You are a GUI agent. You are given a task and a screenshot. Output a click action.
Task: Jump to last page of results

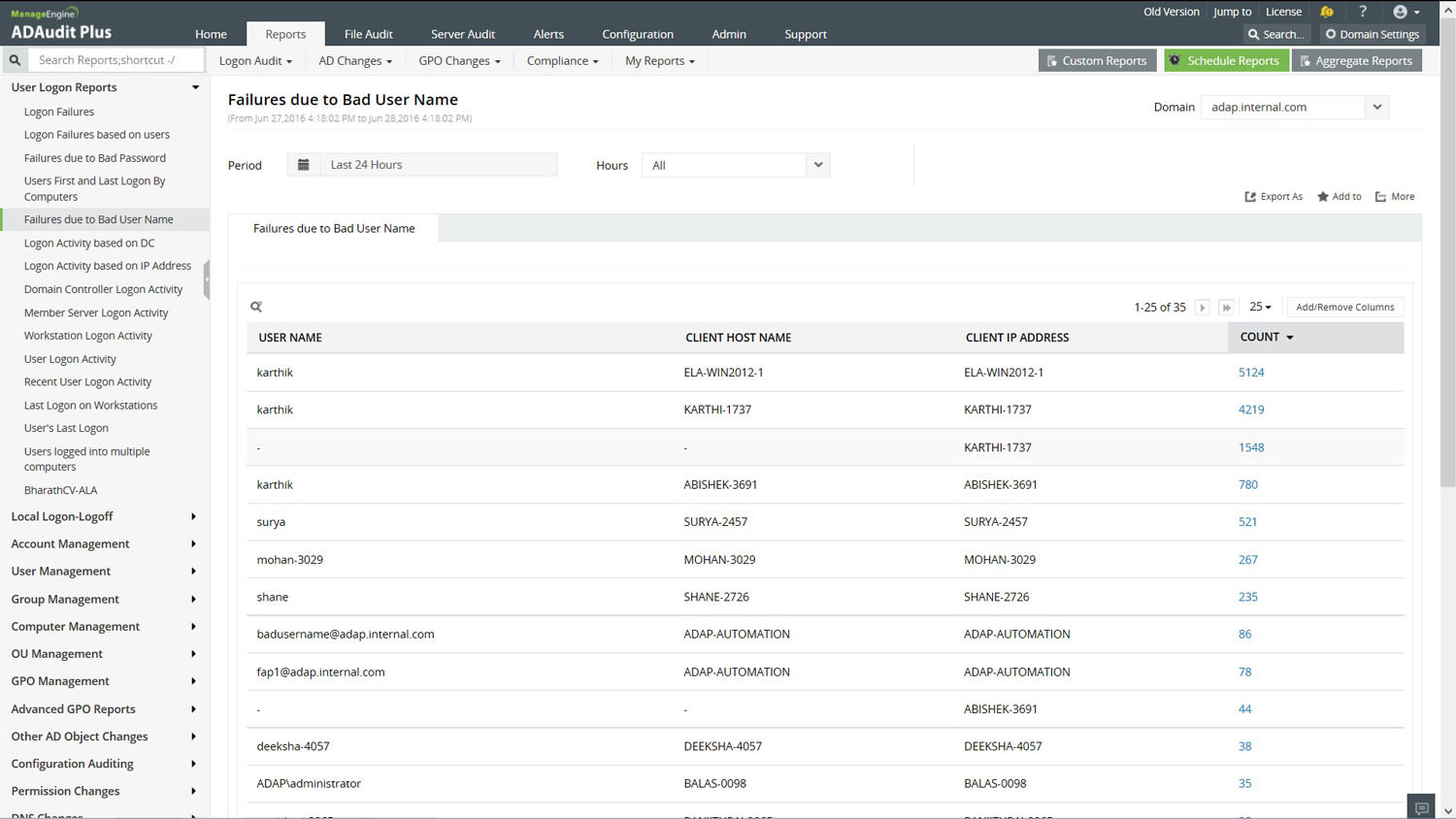(x=1226, y=308)
